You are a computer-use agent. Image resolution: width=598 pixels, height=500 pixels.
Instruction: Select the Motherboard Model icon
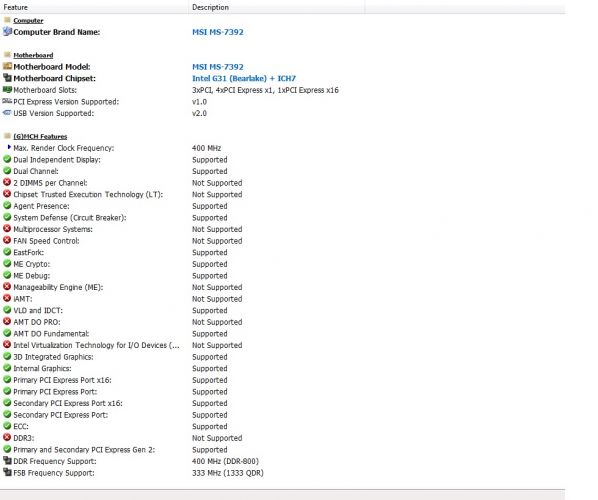pos(7,66)
